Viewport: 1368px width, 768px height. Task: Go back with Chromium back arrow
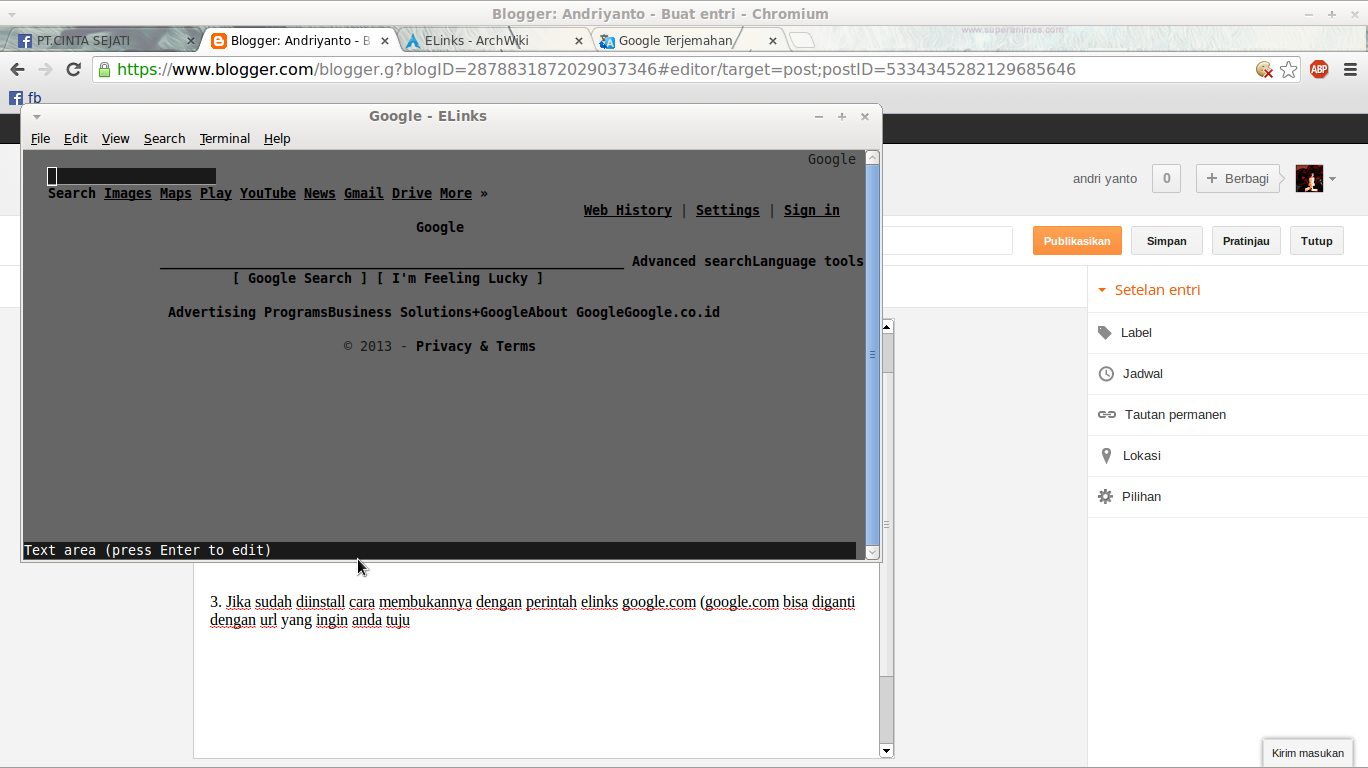[x=17, y=69]
